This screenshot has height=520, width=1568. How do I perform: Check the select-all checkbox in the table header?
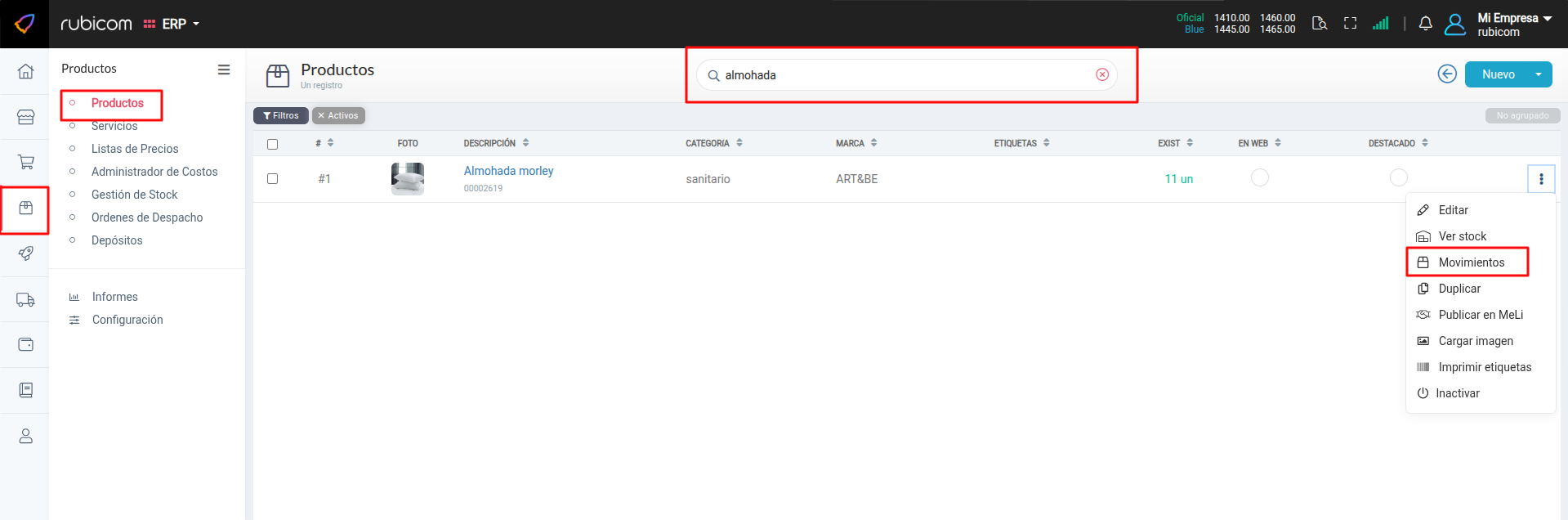click(x=273, y=144)
